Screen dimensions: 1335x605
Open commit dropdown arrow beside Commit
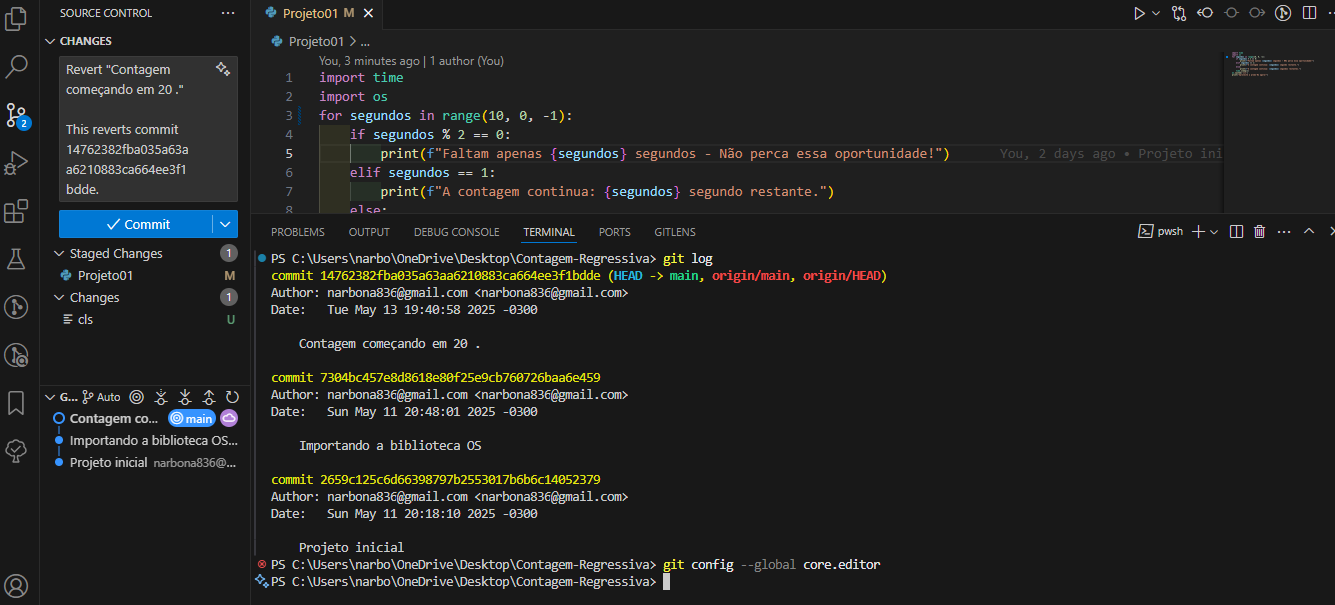coord(226,224)
